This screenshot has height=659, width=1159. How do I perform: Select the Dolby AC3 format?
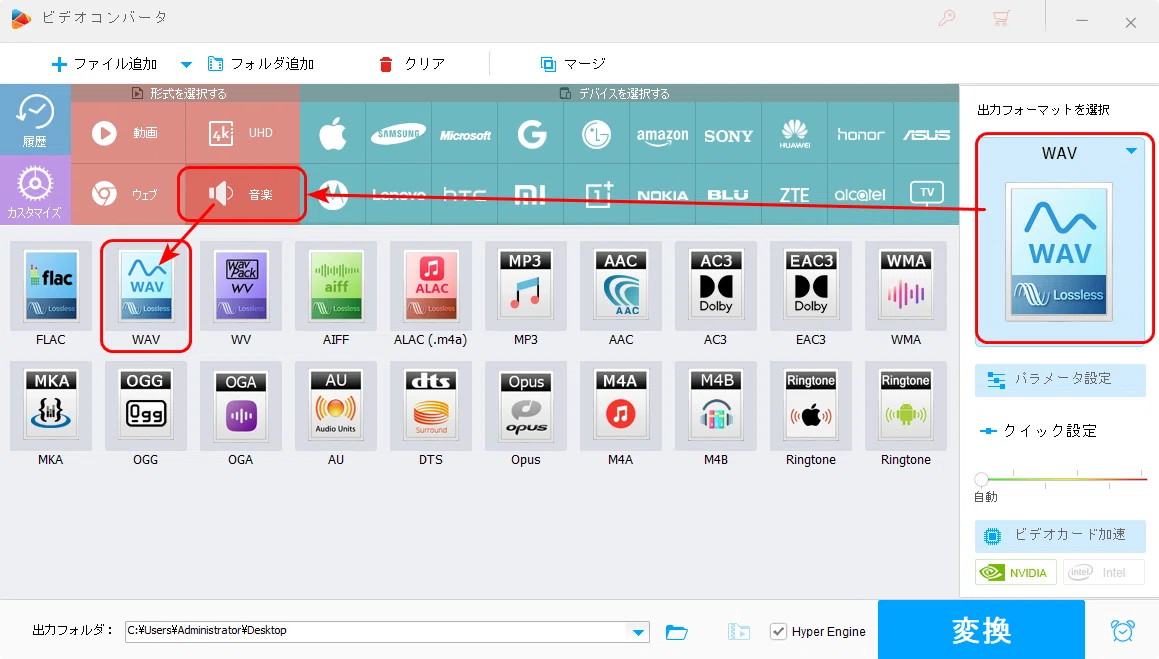point(716,286)
